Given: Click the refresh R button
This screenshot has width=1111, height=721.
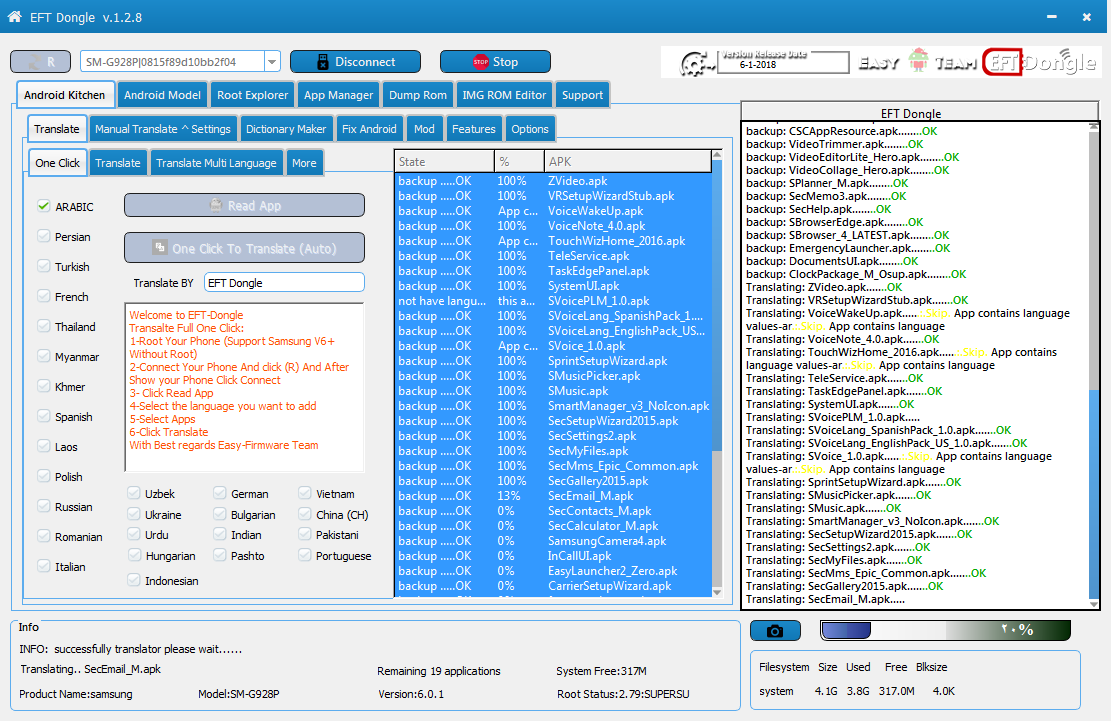Looking at the screenshot, I should click(x=40, y=62).
